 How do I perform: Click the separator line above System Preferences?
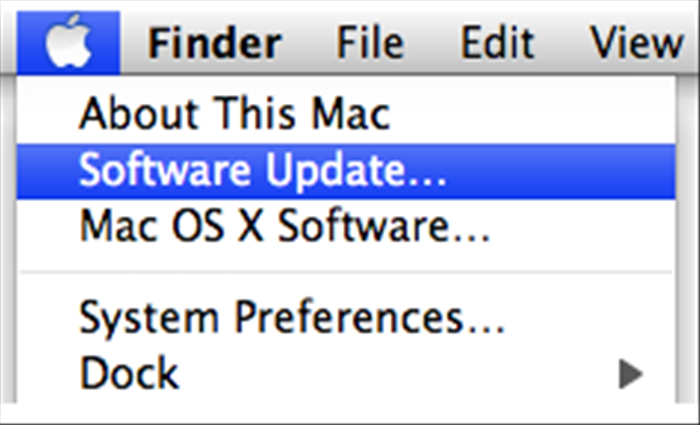(x=346, y=271)
